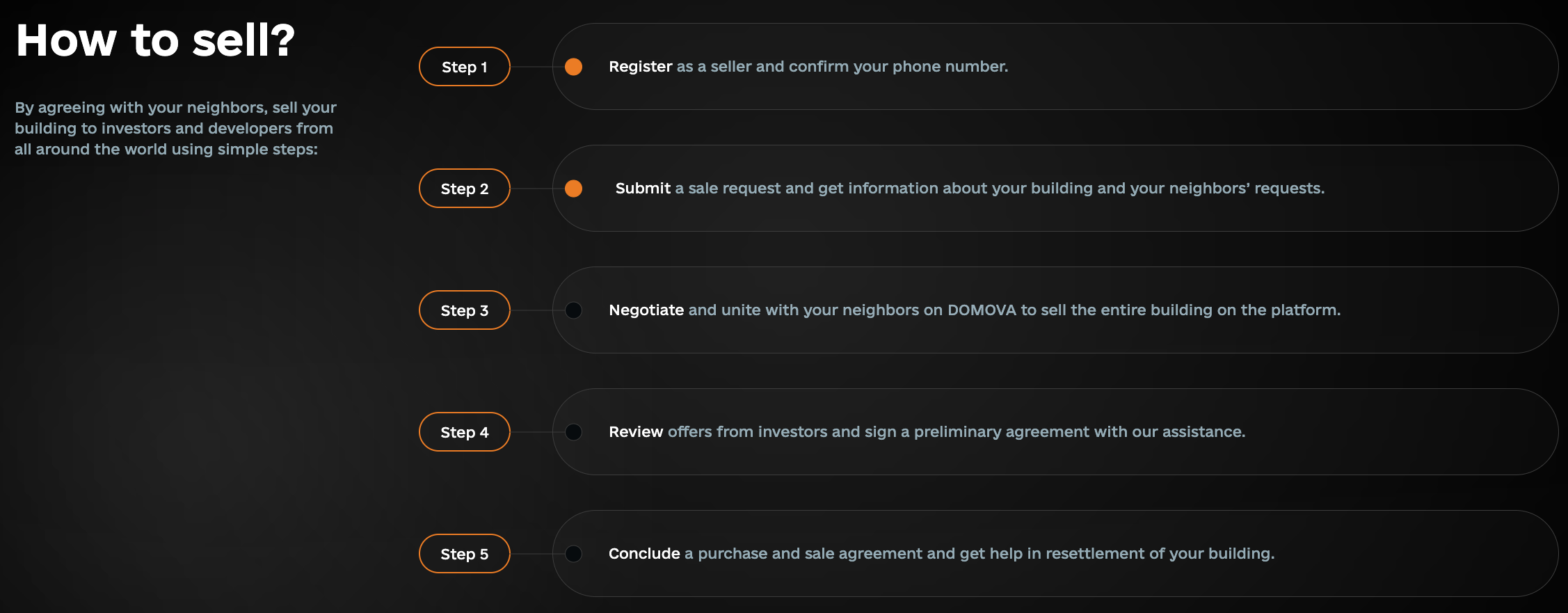Click the Step 1 pill button
1568x613 pixels.
(465, 67)
